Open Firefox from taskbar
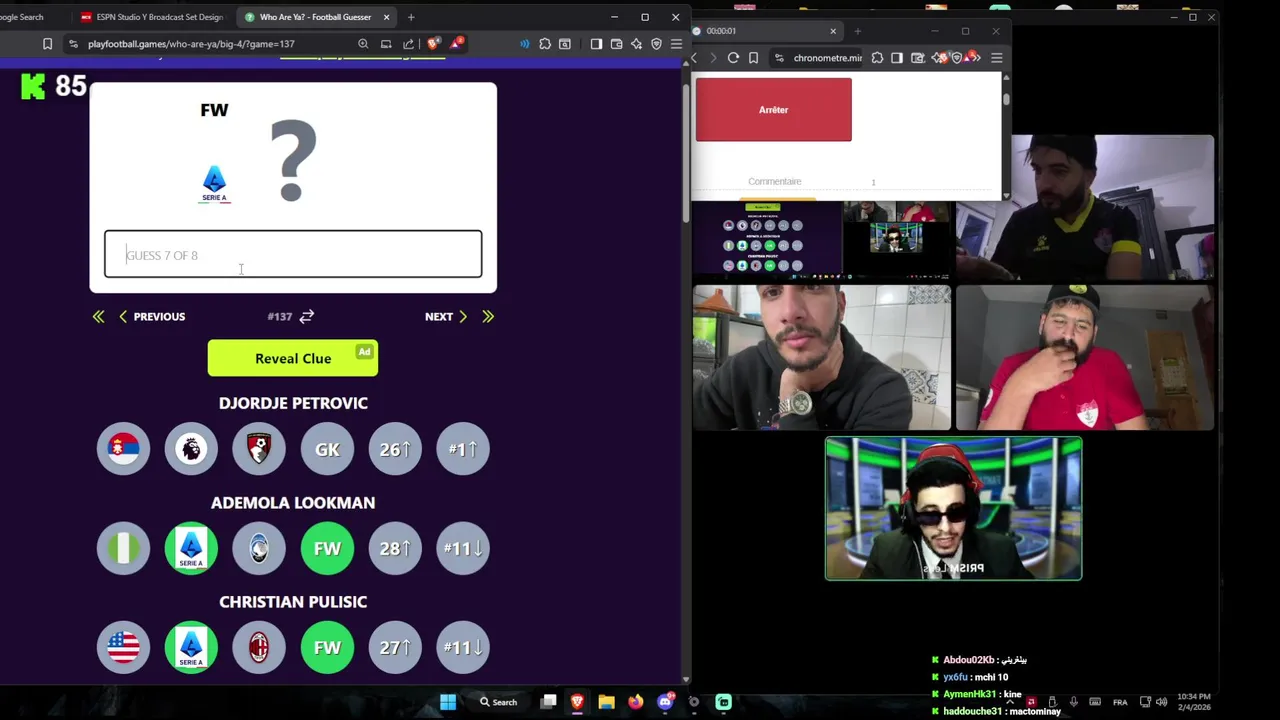The height and width of the screenshot is (720, 1280). click(x=635, y=702)
